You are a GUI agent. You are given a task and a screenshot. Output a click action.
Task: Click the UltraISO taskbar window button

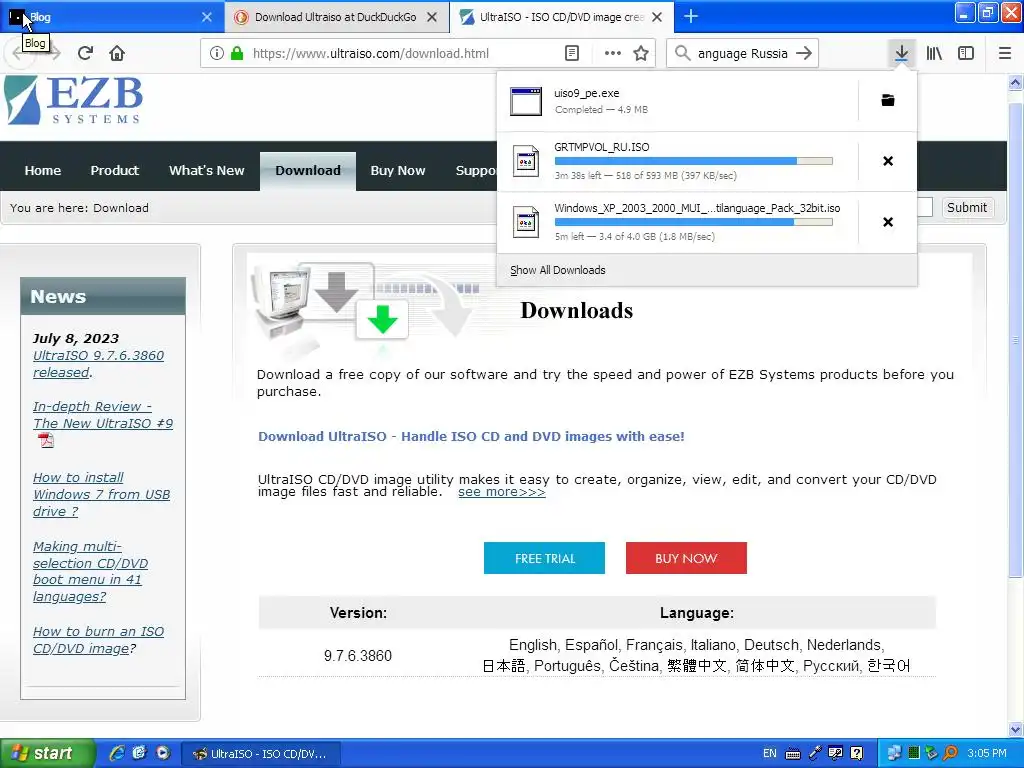[x=261, y=754]
